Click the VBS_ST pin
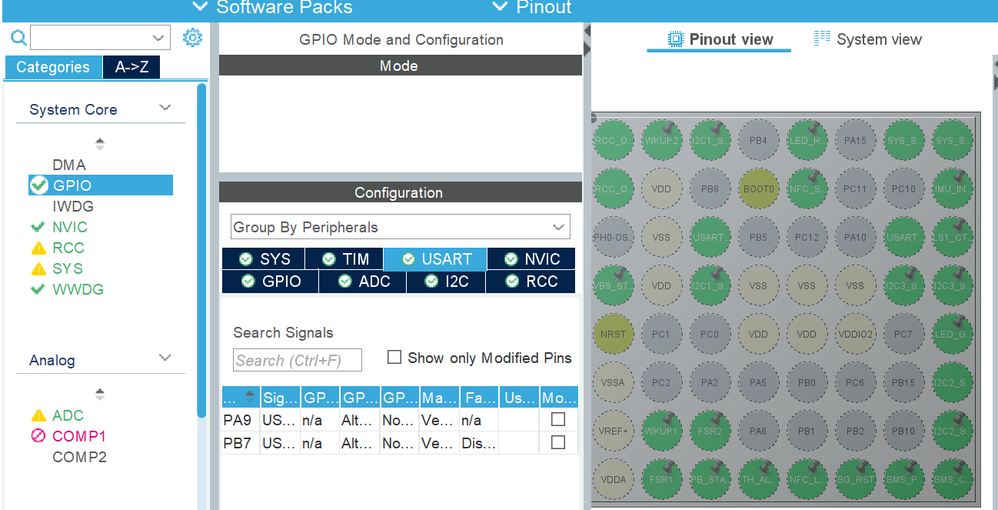 (613, 285)
